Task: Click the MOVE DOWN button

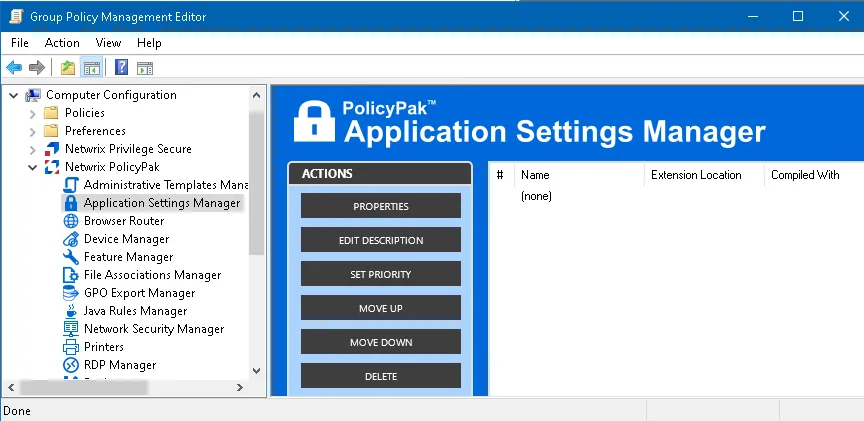Action: (380, 342)
